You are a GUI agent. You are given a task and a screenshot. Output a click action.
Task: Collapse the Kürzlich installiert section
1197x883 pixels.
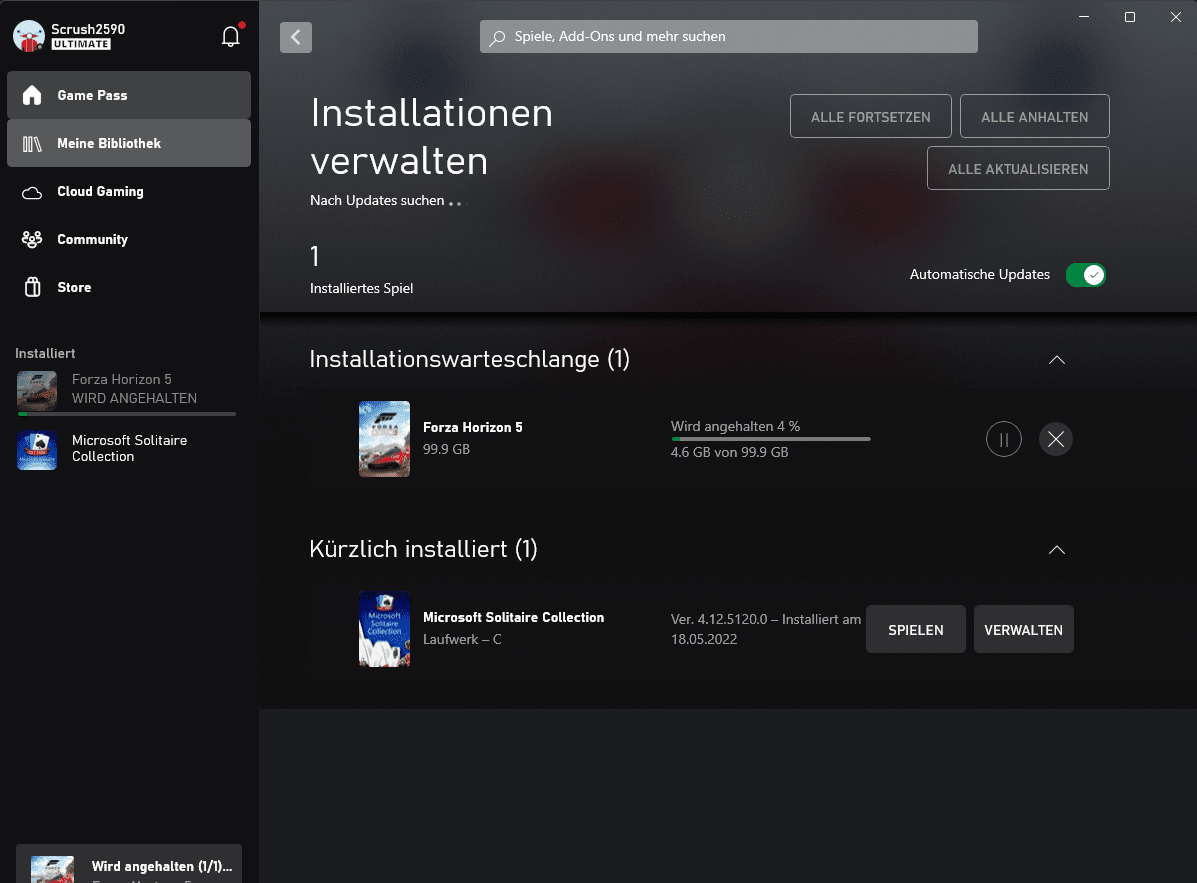click(1057, 549)
